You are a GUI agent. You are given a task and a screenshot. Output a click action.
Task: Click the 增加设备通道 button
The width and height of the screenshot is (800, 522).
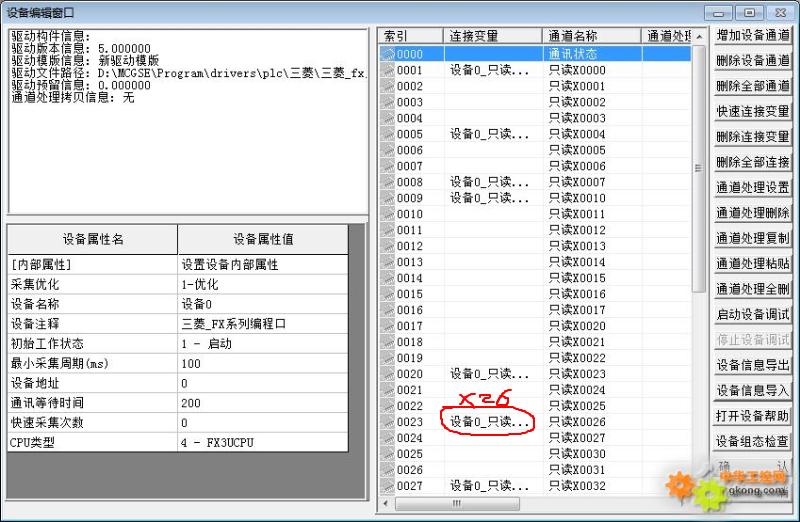(x=752, y=35)
